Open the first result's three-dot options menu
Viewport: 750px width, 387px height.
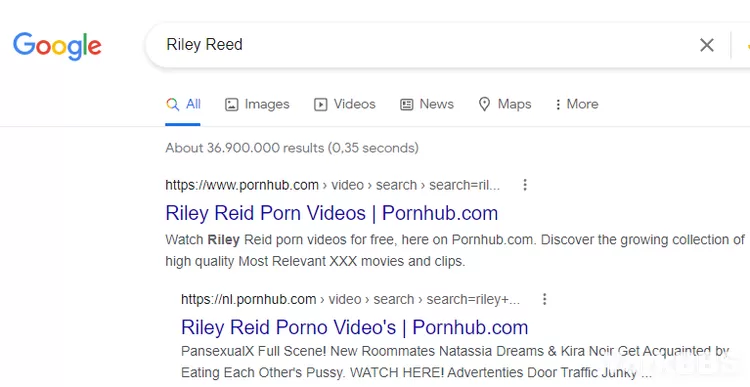525,185
